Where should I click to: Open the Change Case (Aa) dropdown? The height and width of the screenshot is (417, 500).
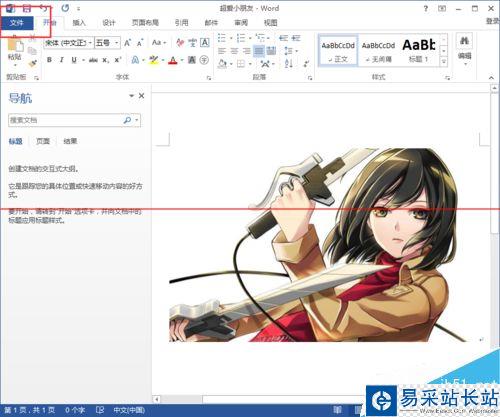point(159,43)
